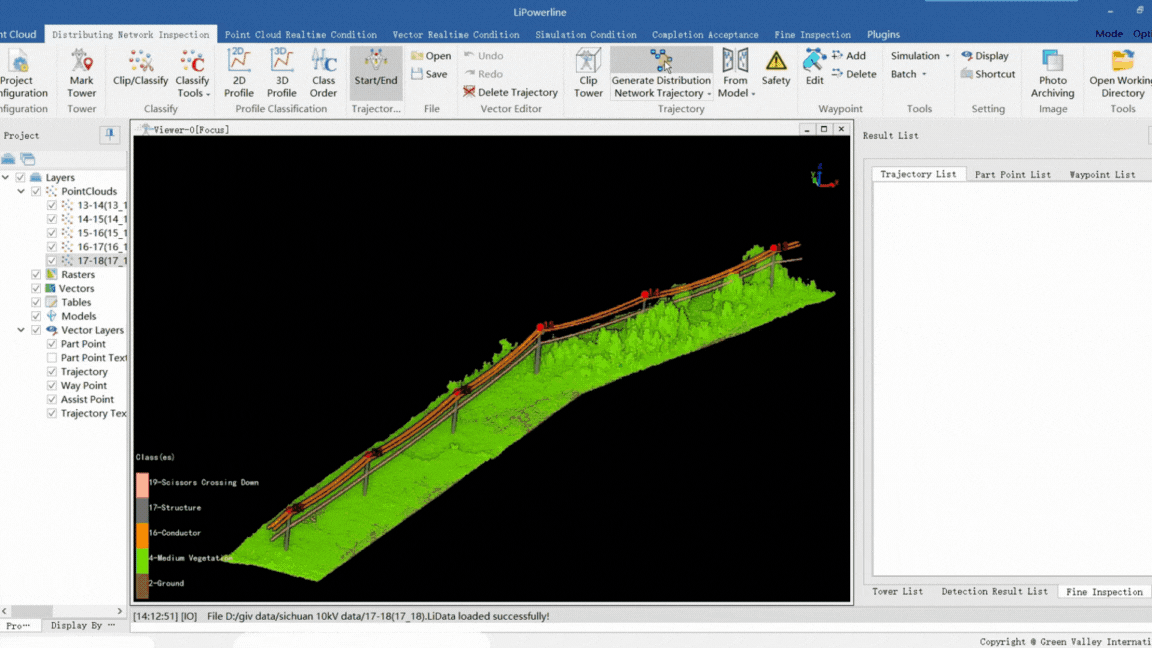Collapse the Vector Layers tree node

21,330
